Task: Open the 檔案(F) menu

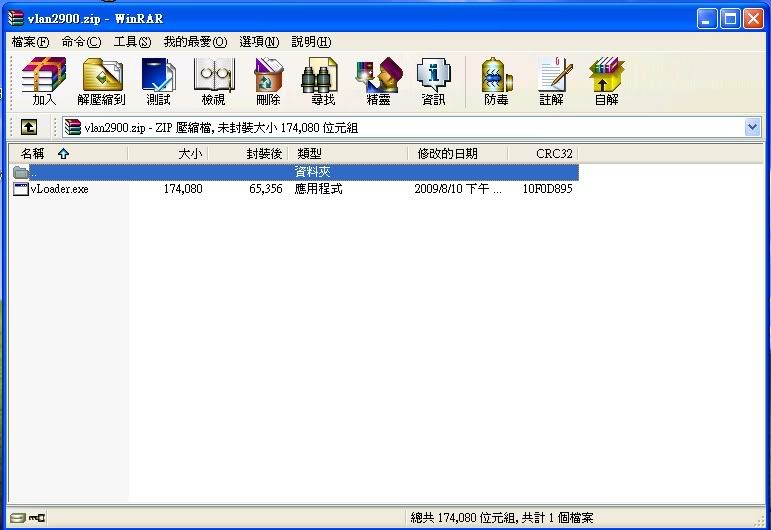Action: coord(30,41)
